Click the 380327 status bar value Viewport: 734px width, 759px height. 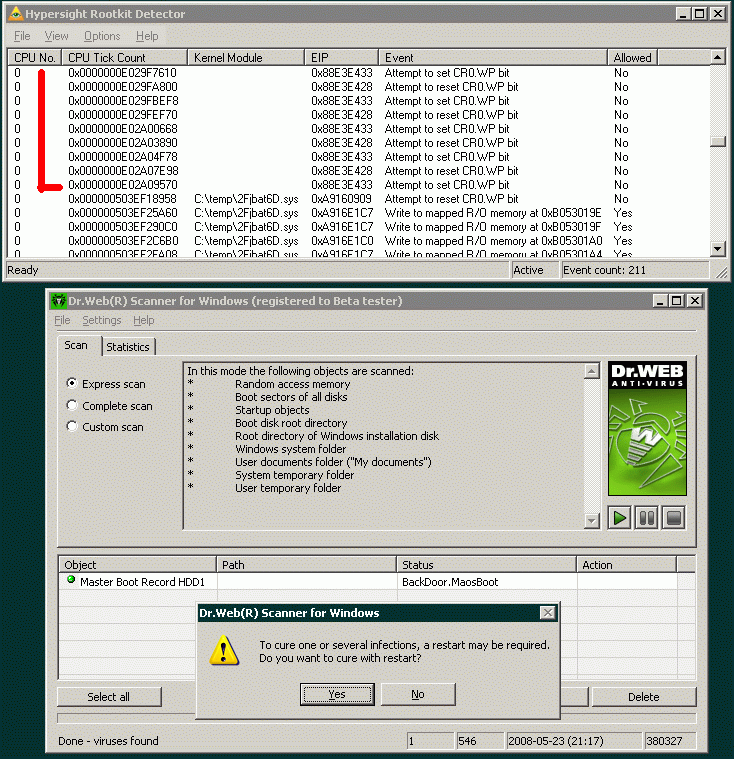click(671, 741)
